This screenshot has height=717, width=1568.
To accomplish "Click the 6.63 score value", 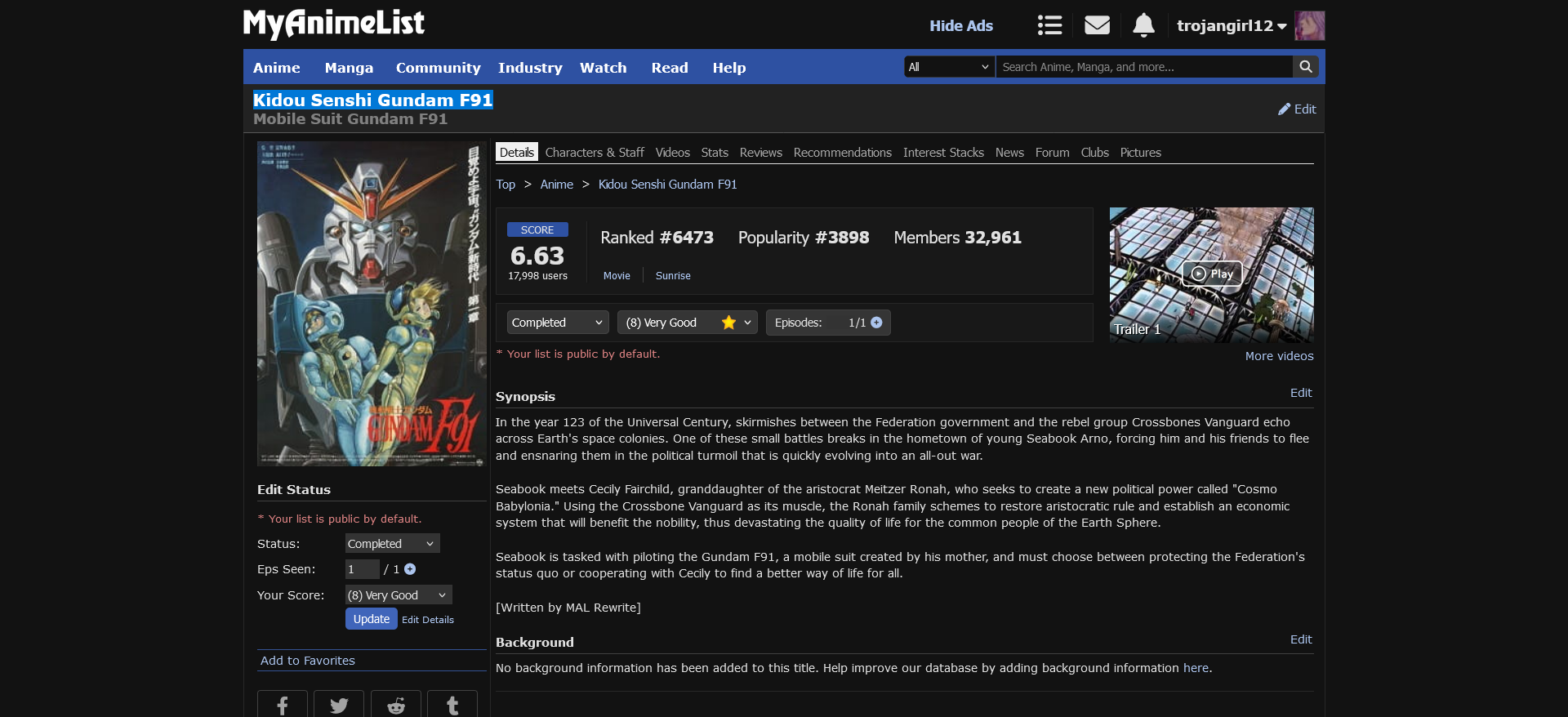I will tap(537, 256).
